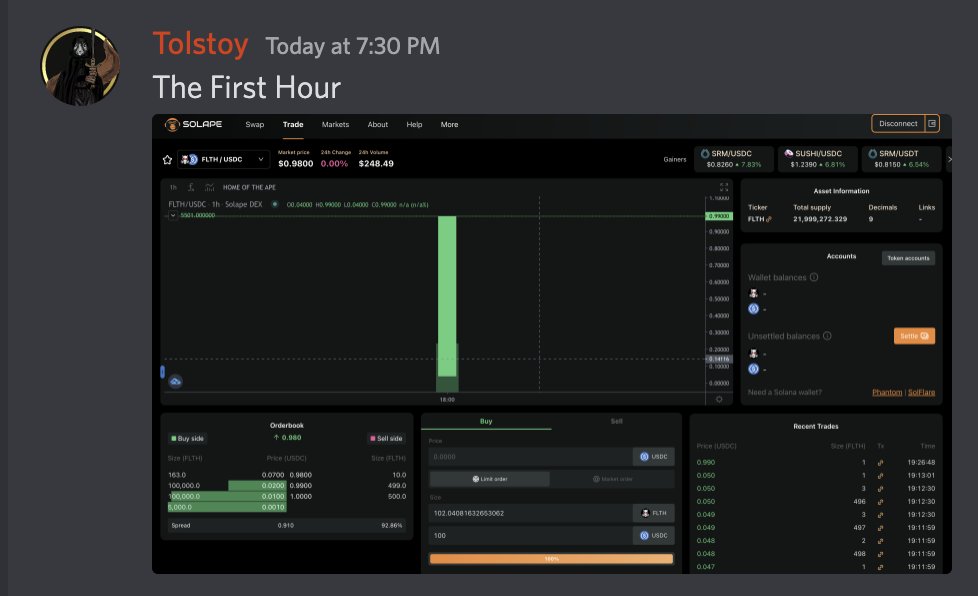The image size is (978, 596).
Task: Open chart indicators (fx) icon
Action: pos(191,187)
